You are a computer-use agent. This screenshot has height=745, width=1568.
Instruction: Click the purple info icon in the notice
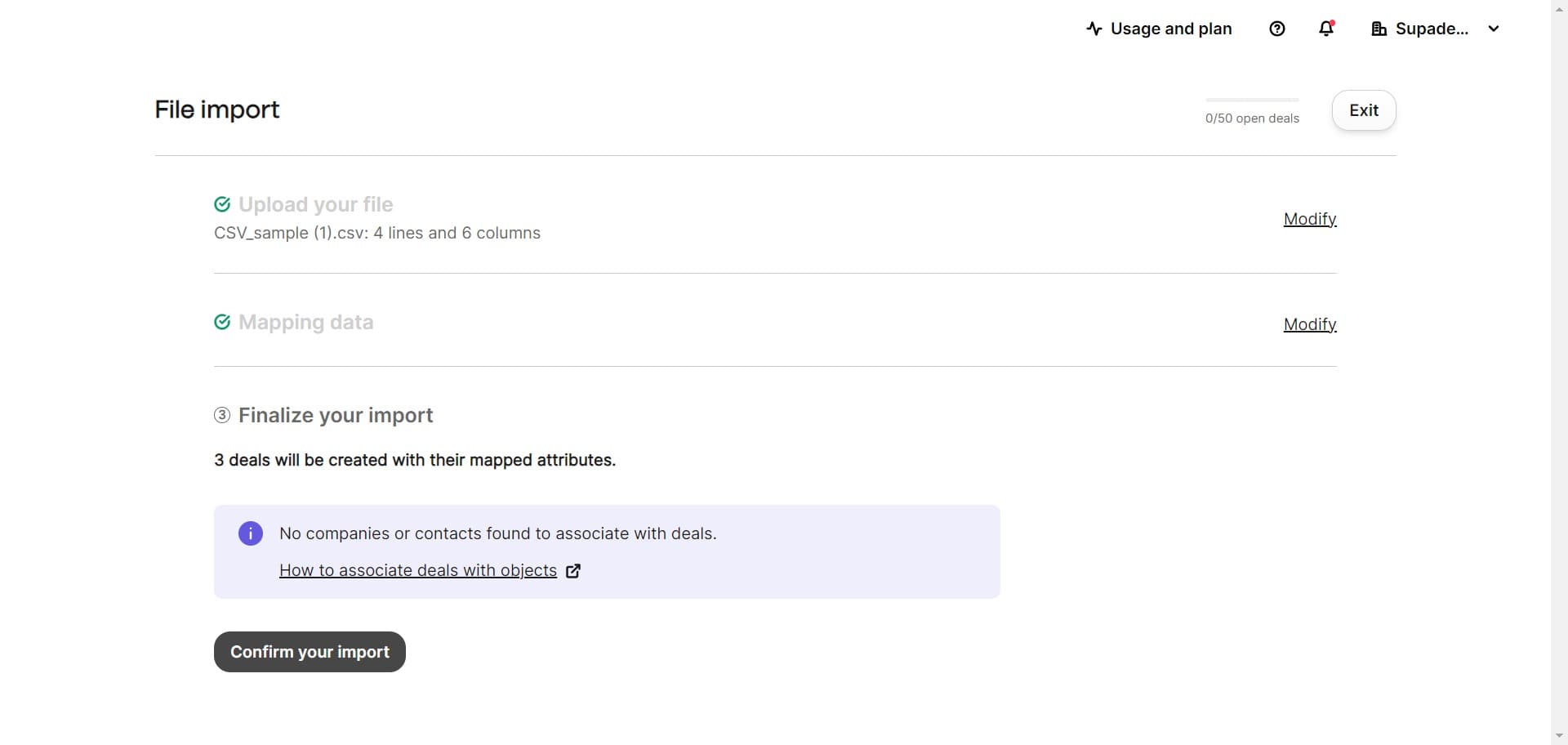pyautogui.click(x=251, y=533)
